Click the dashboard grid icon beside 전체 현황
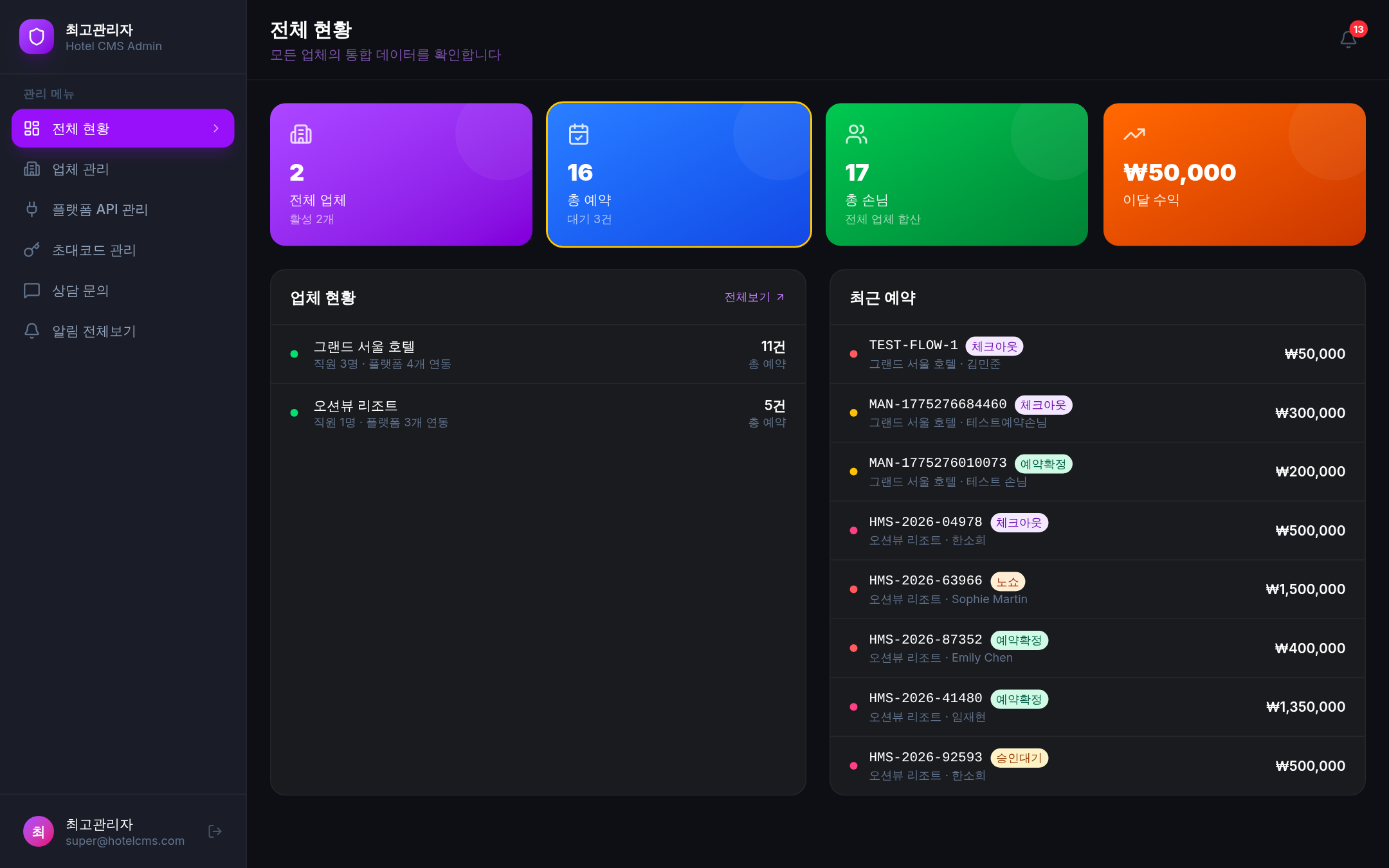Viewport: 1389px width, 868px height. click(32, 129)
